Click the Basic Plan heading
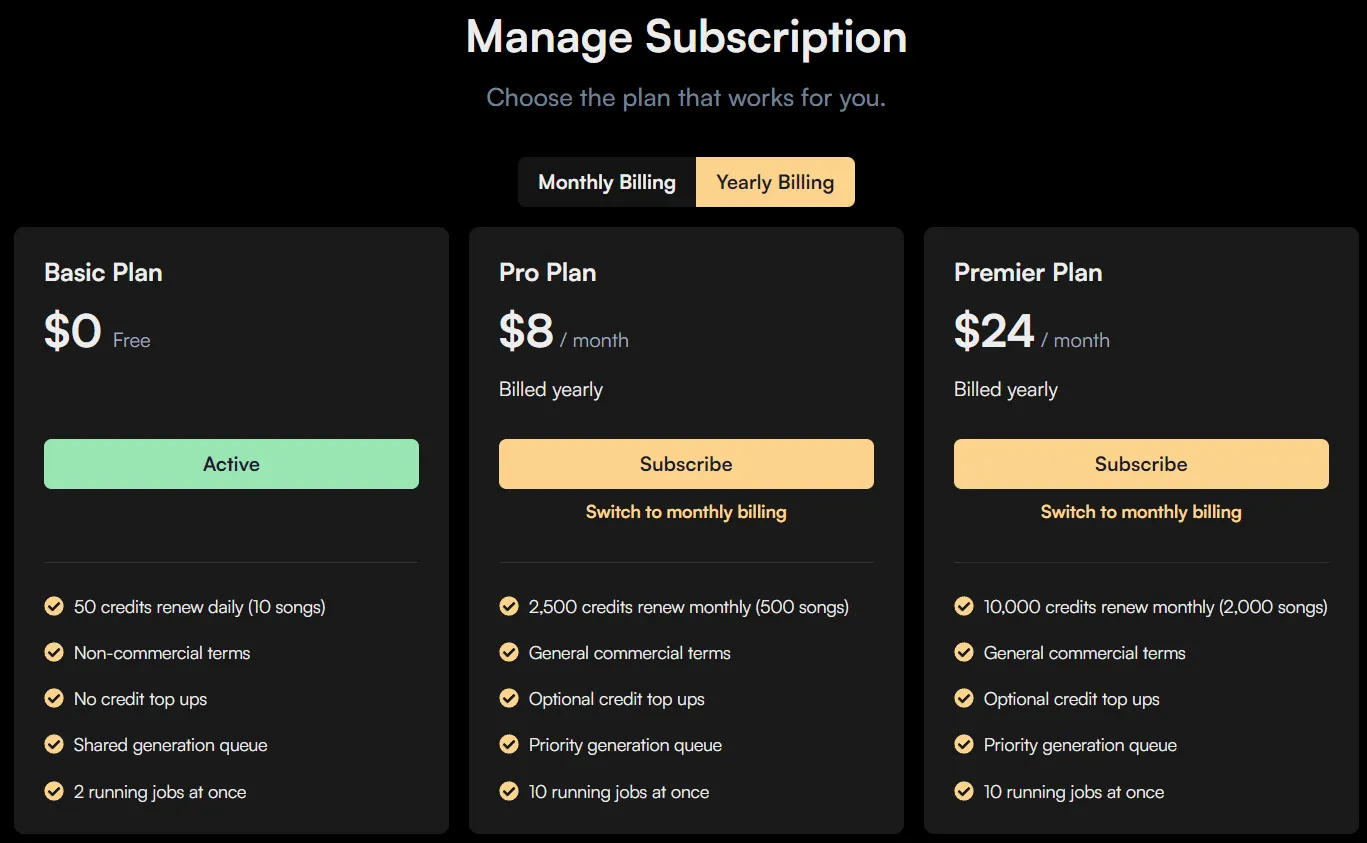The image size is (1367, 843). 103,272
